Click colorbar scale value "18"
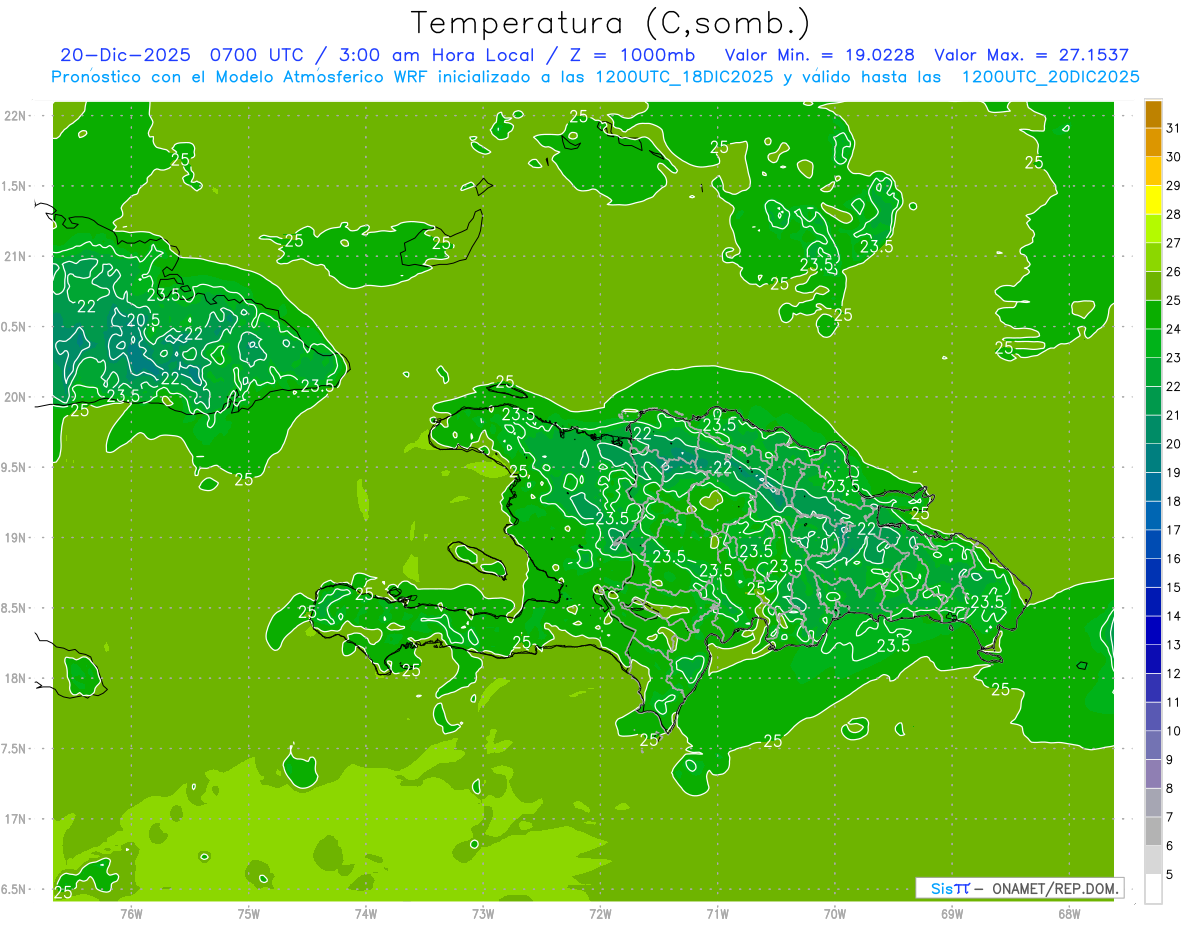 (x=1174, y=501)
